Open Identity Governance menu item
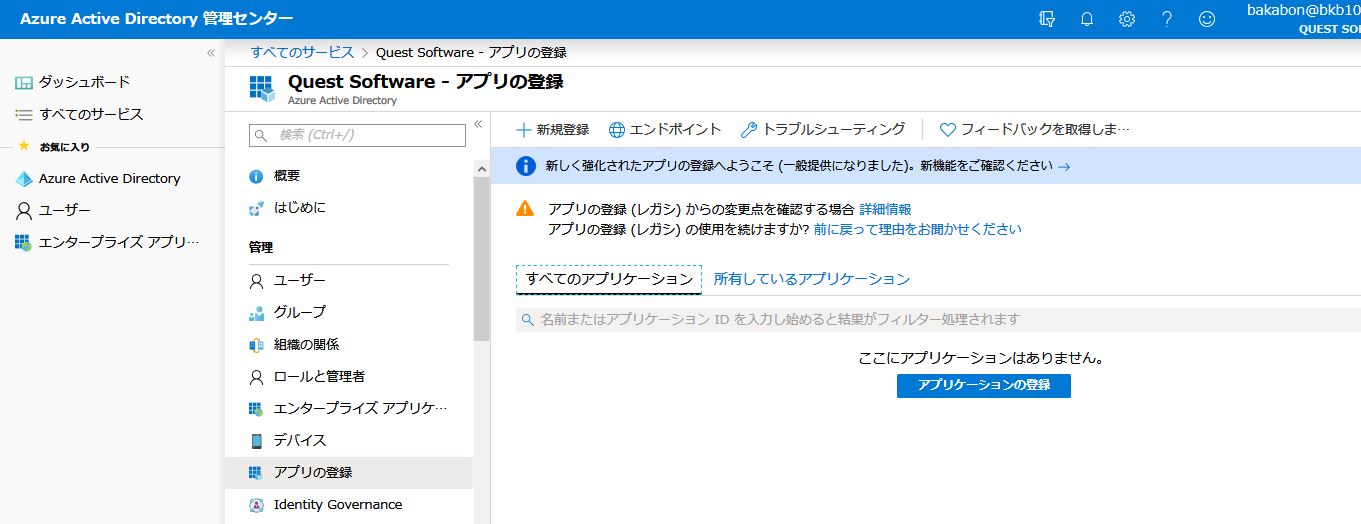The width and height of the screenshot is (1361, 524). (x=349, y=504)
